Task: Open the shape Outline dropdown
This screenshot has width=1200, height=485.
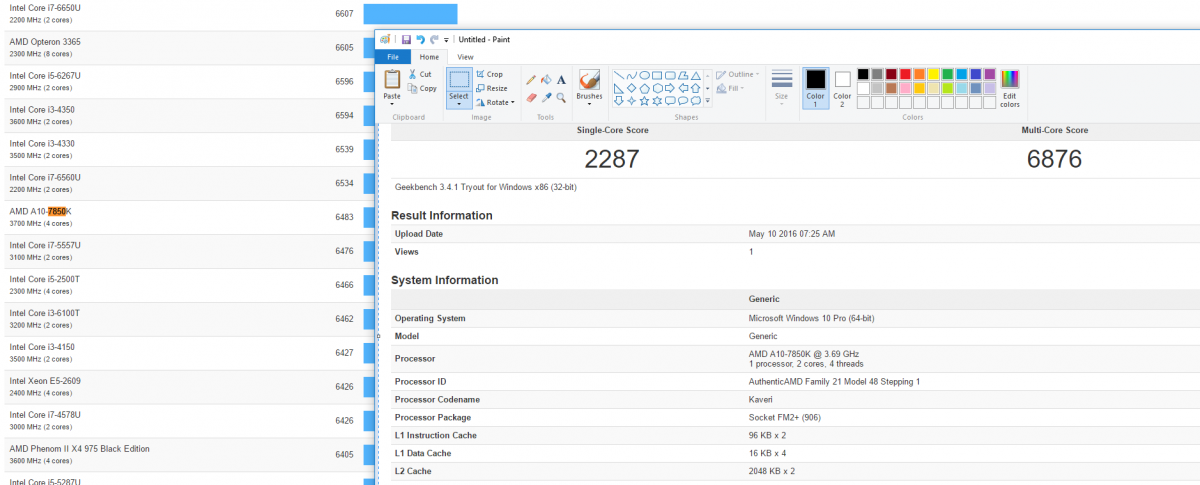Action: click(738, 74)
